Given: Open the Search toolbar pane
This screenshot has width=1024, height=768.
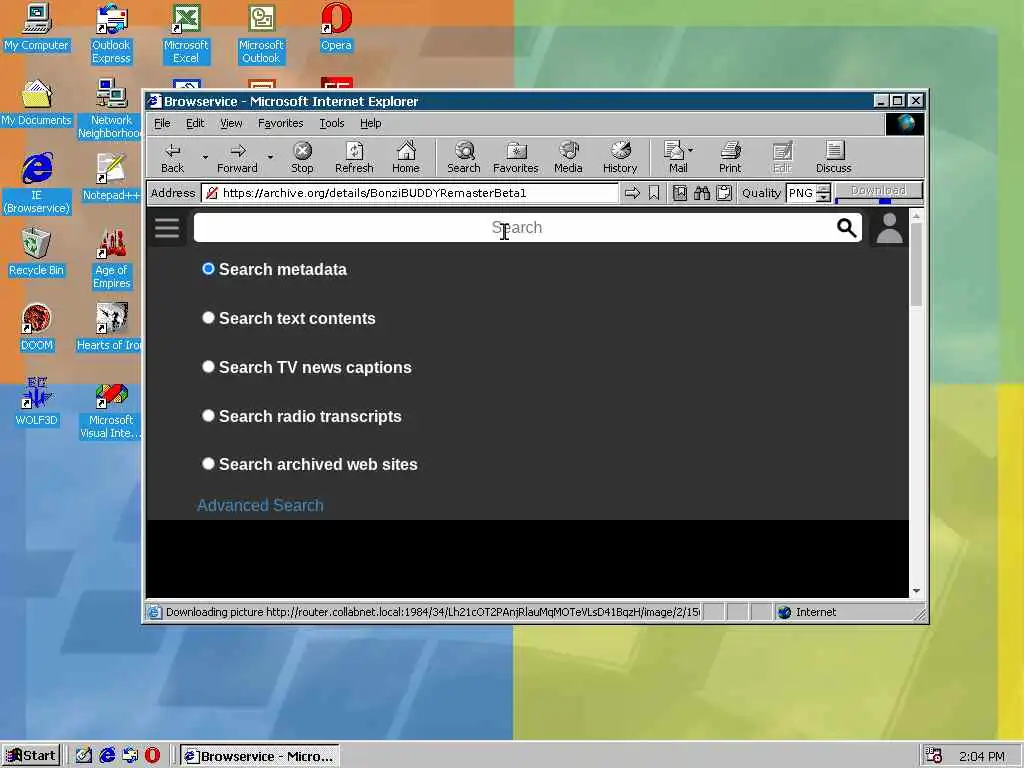Looking at the screenshot, I should [x=464, y=158].
